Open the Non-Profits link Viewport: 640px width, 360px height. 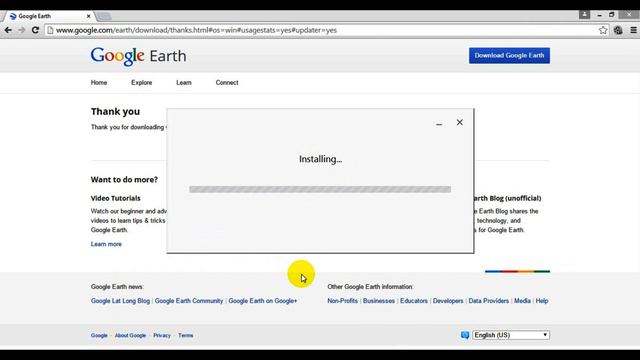click(342, 301)
